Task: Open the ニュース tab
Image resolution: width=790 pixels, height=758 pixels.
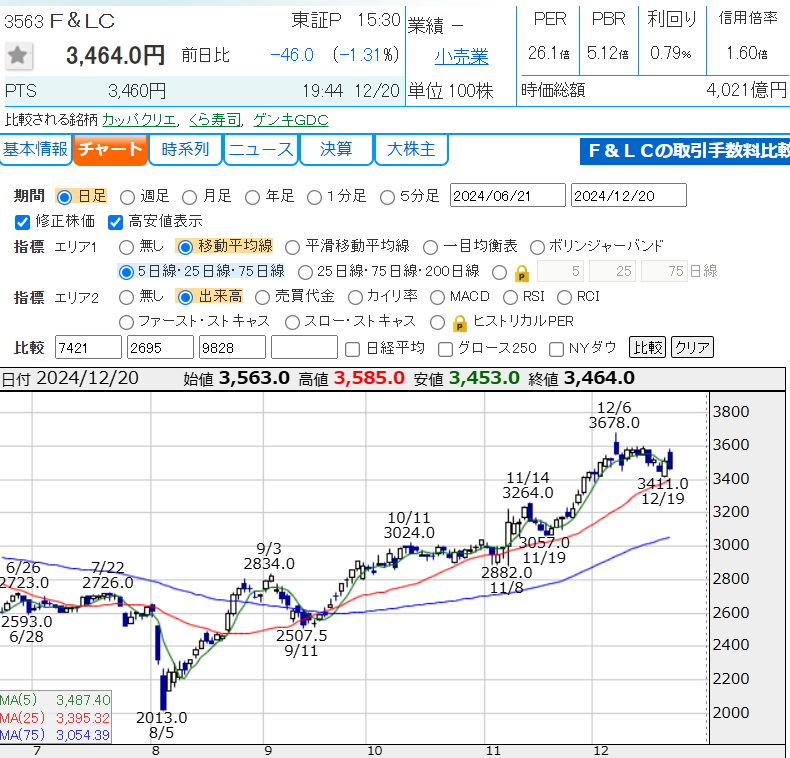Action: 260,150
